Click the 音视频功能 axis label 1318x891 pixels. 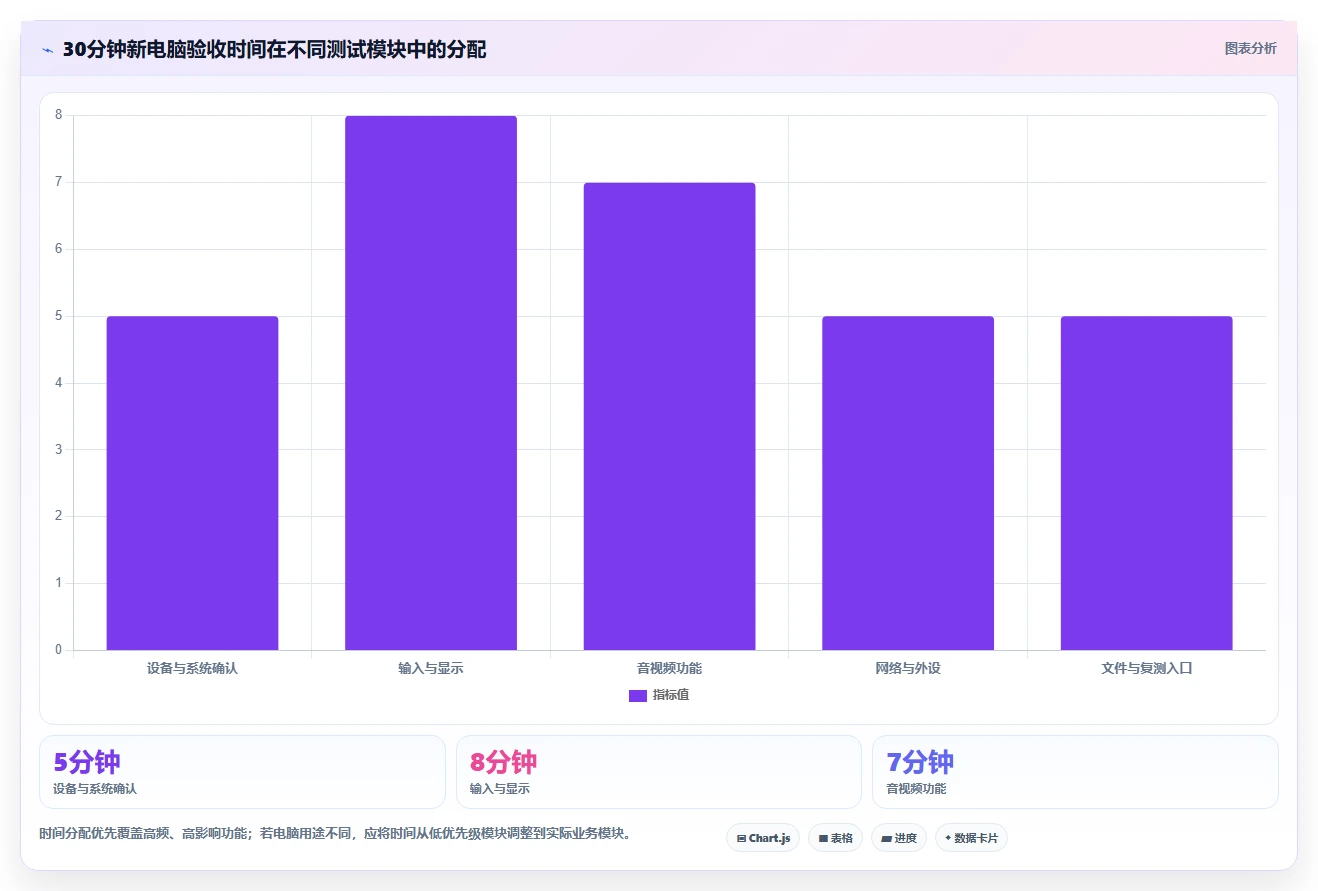pyautogui.click(x=669, y=668)
